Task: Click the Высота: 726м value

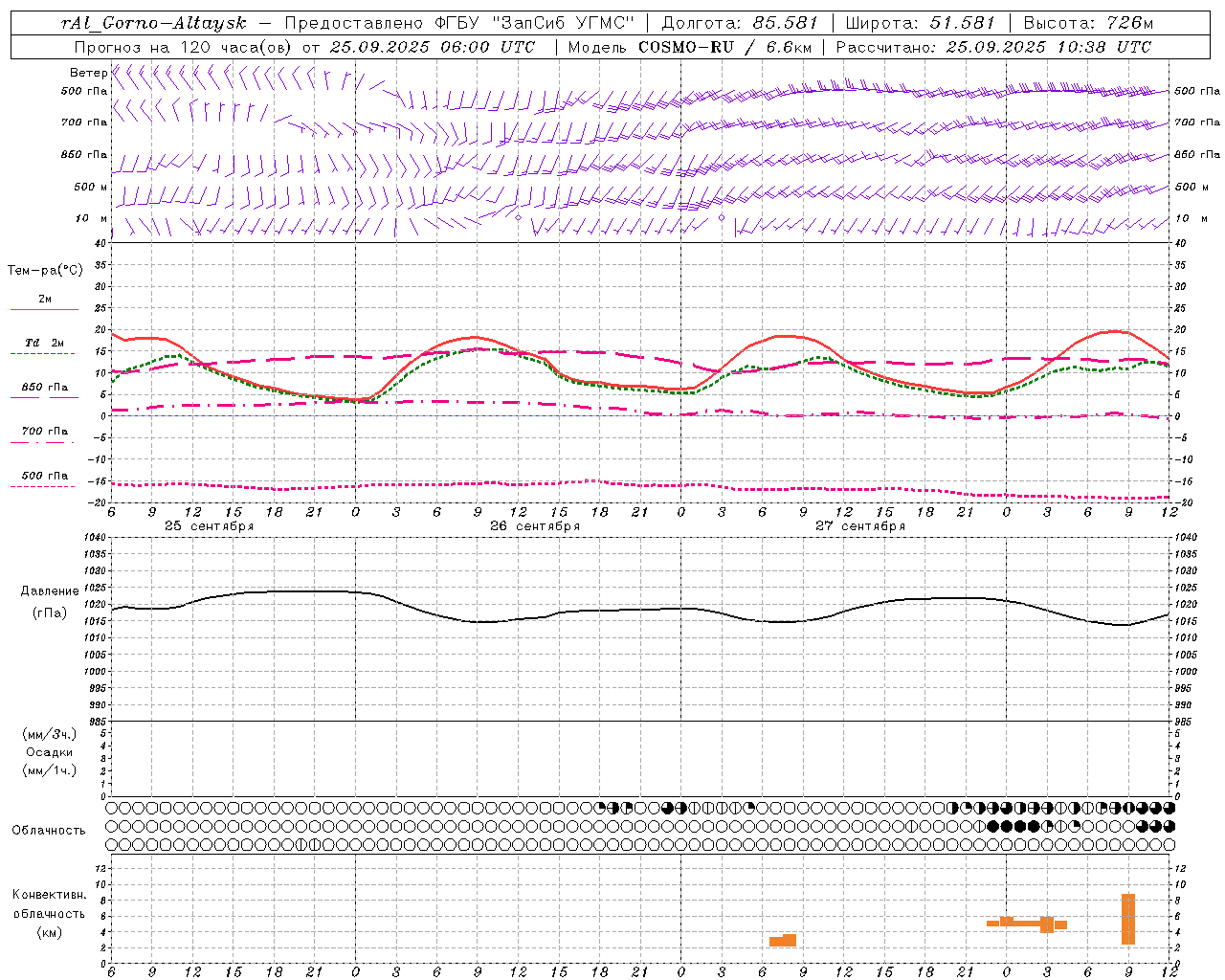Action: (1088, 23)
